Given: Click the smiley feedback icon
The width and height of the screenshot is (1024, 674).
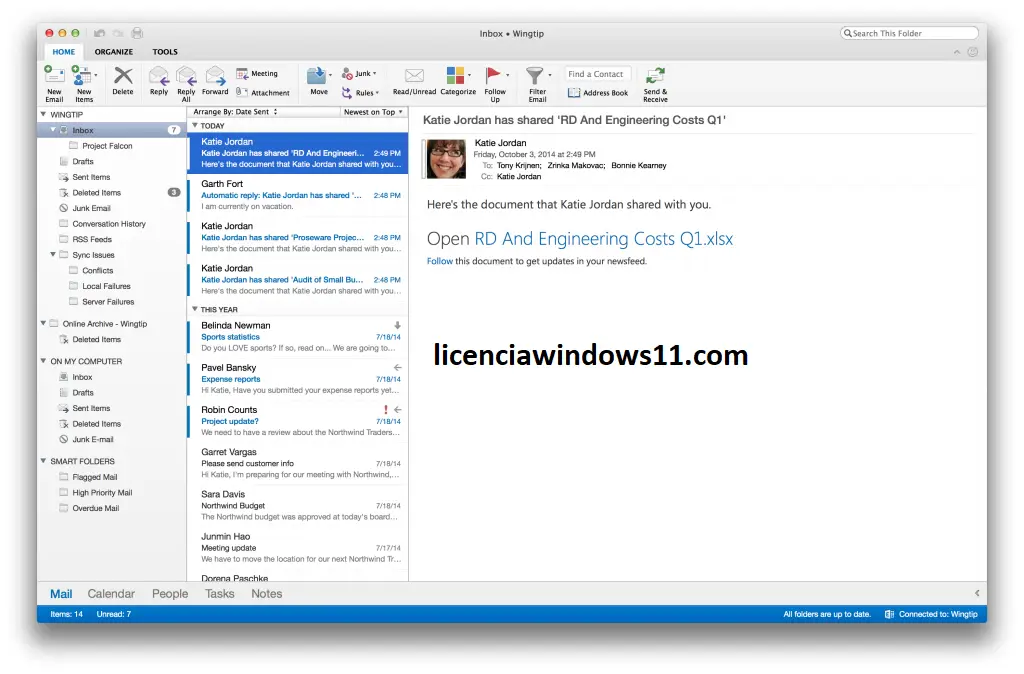Looking at the screenshot, I should click(972, 52).
